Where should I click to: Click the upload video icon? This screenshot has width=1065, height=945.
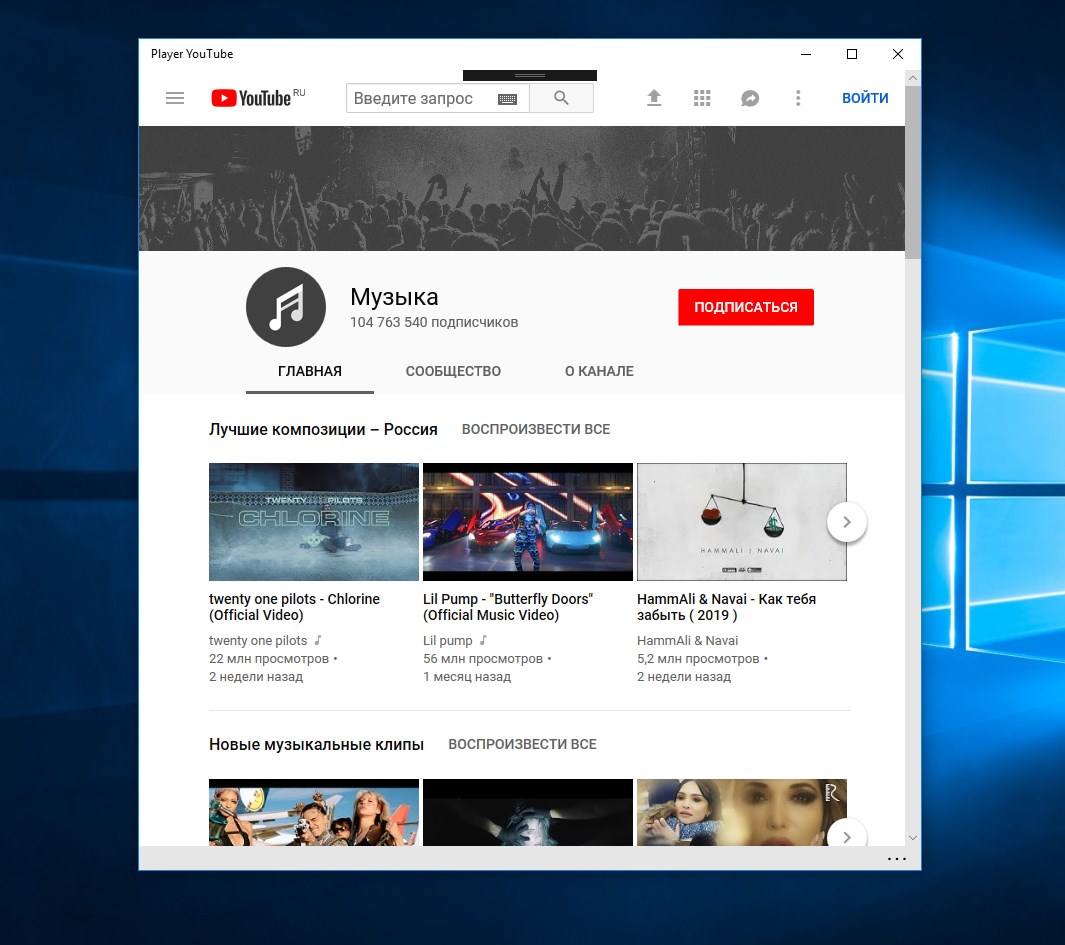[x=653, y=98]
